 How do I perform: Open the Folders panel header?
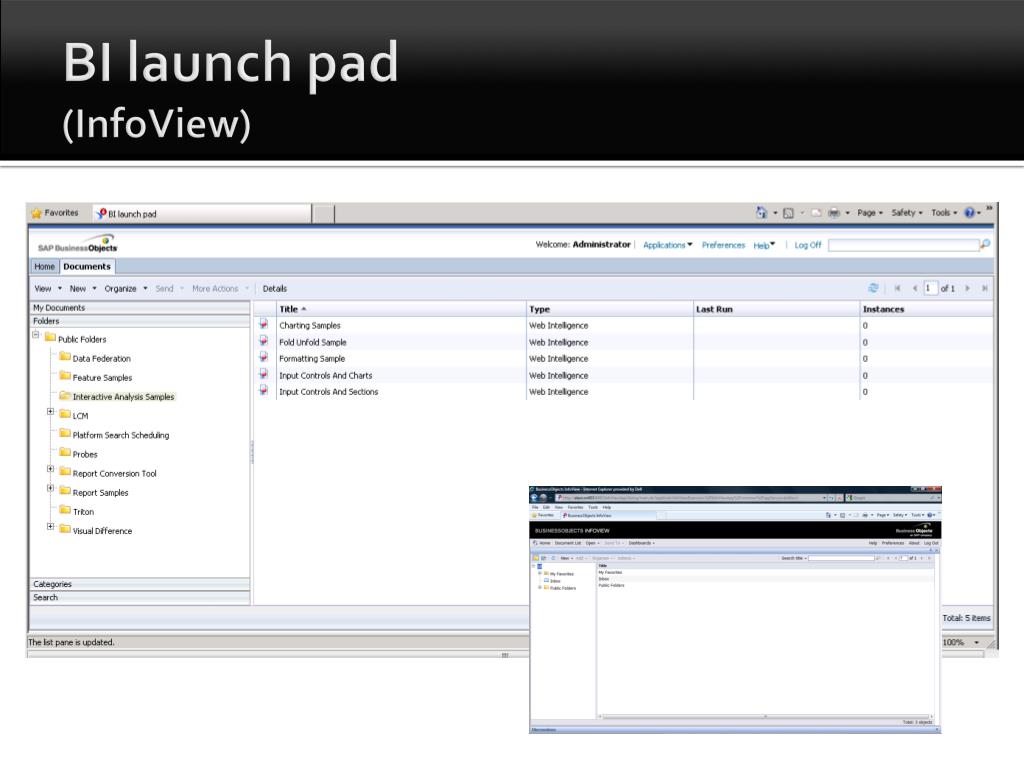point(140,321)
